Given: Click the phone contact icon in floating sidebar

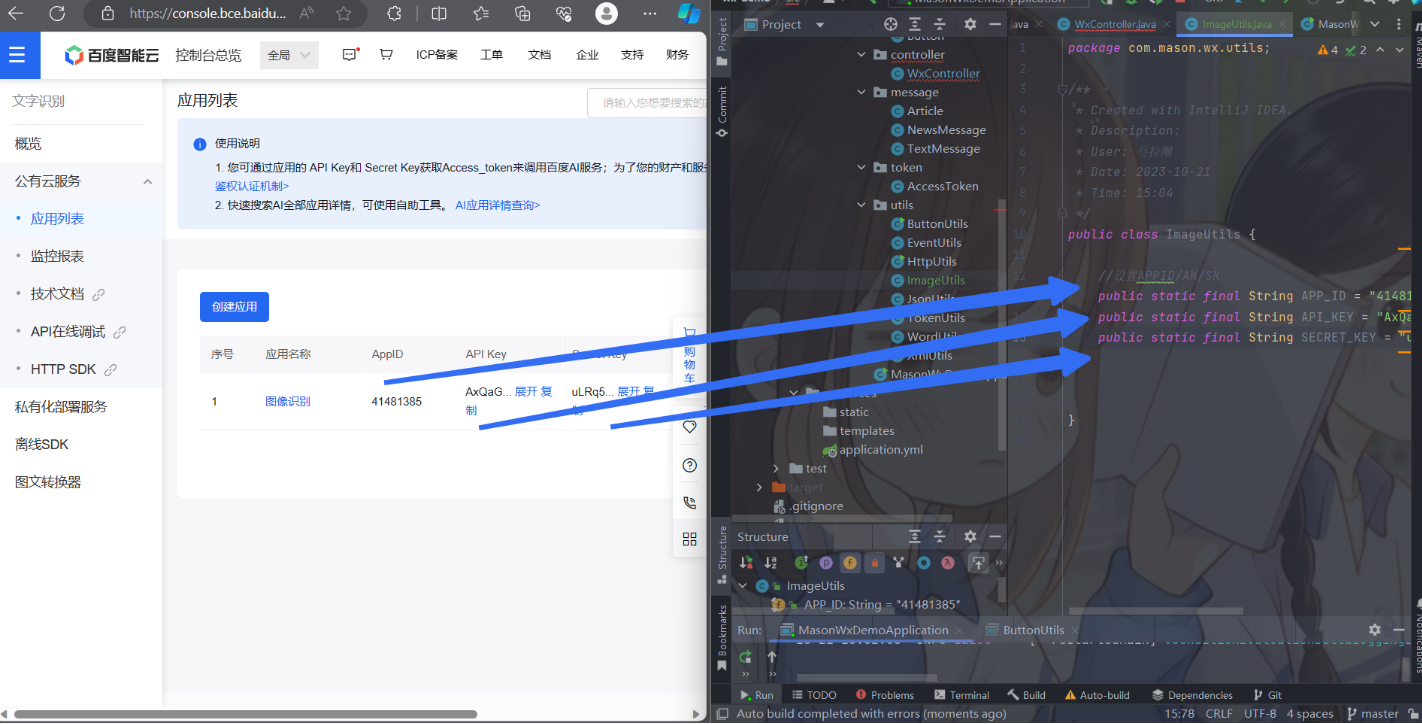Looking at the screenshot, I should pyautogui.click(x=689, y=503).
